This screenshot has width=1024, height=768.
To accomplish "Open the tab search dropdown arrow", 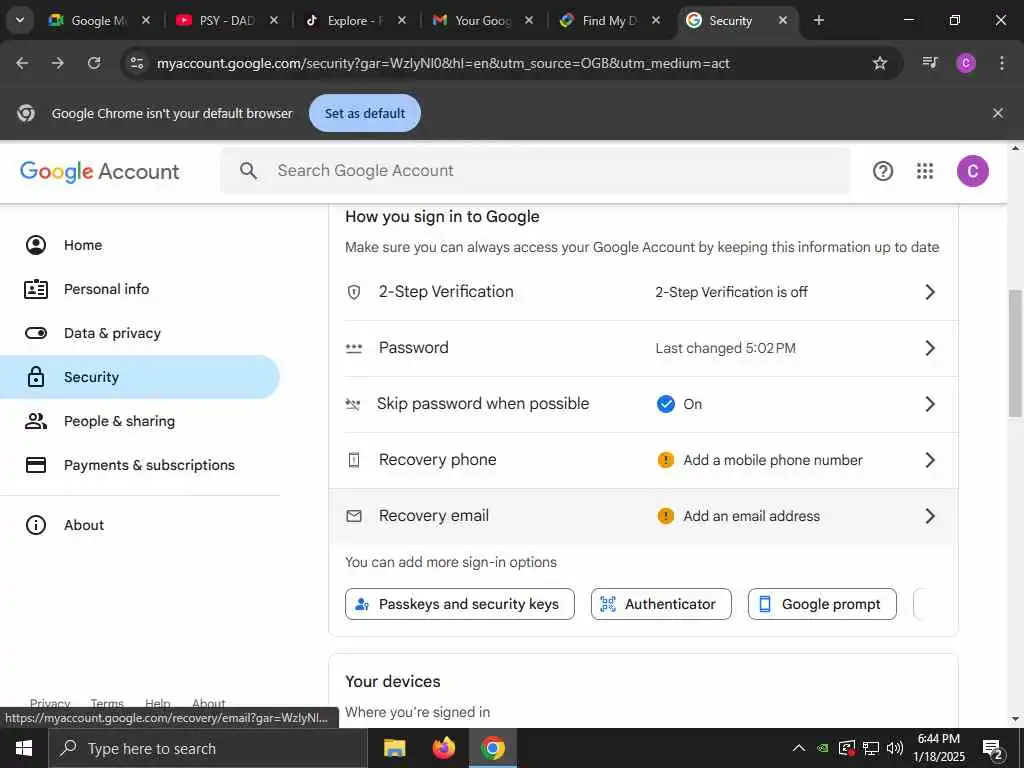I will pyautogui.click(x=20, y=20).
